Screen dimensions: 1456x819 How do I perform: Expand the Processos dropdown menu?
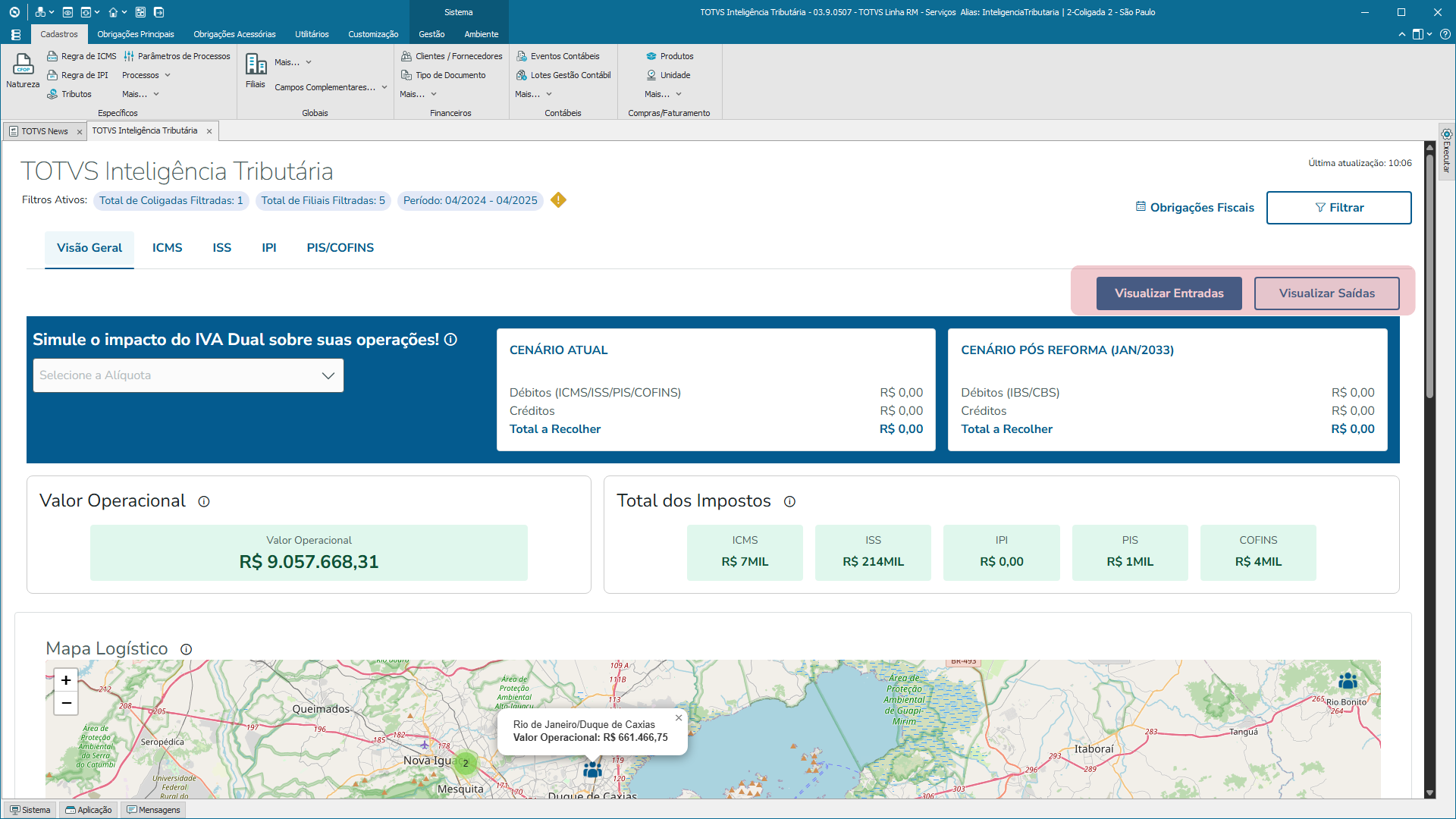(146, 75)
